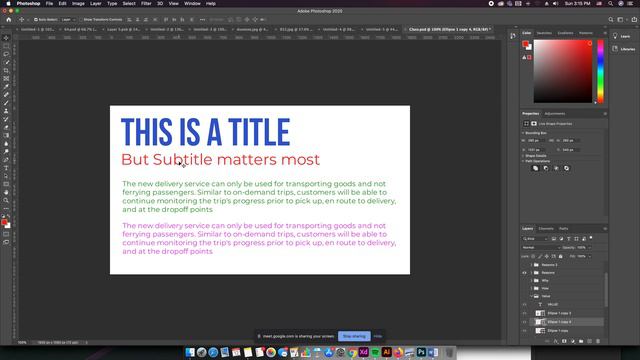The width and height of the screenshot is (640, 360).
Task: Expand the How layer group
Action: coord(531,288)
